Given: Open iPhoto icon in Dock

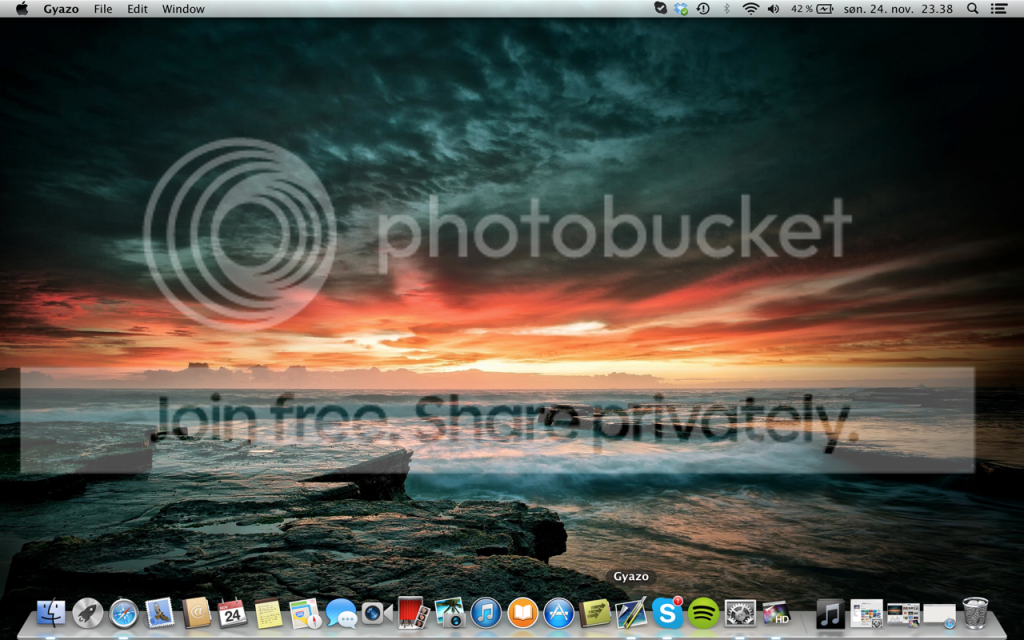Looking at the screenshot, I should click(449, 613).
